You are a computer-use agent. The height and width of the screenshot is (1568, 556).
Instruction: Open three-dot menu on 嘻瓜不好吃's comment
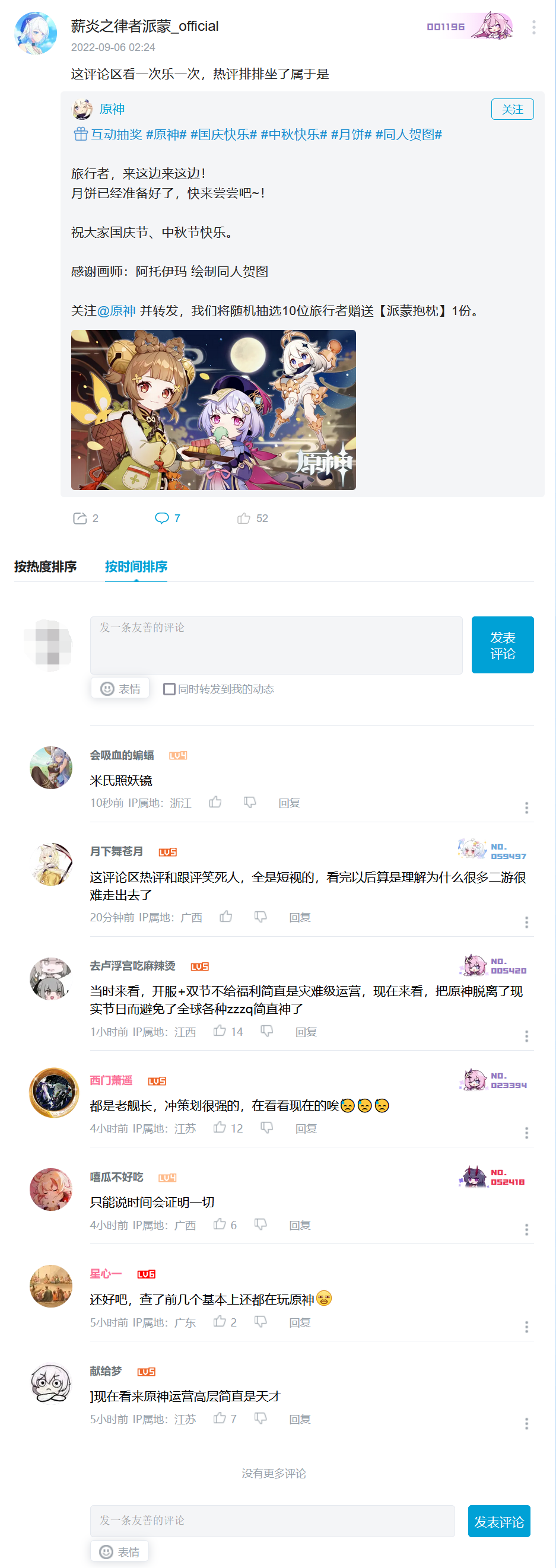526,1230
